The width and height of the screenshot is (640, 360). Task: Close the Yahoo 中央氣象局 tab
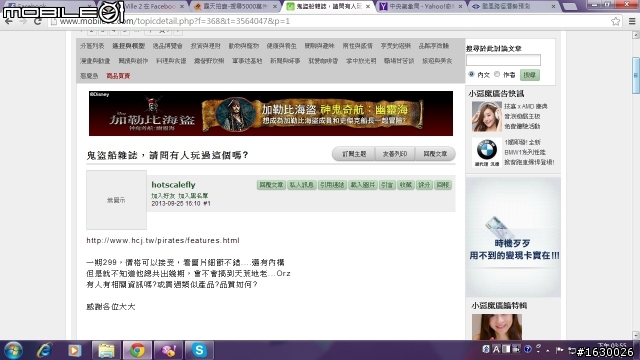460,7
